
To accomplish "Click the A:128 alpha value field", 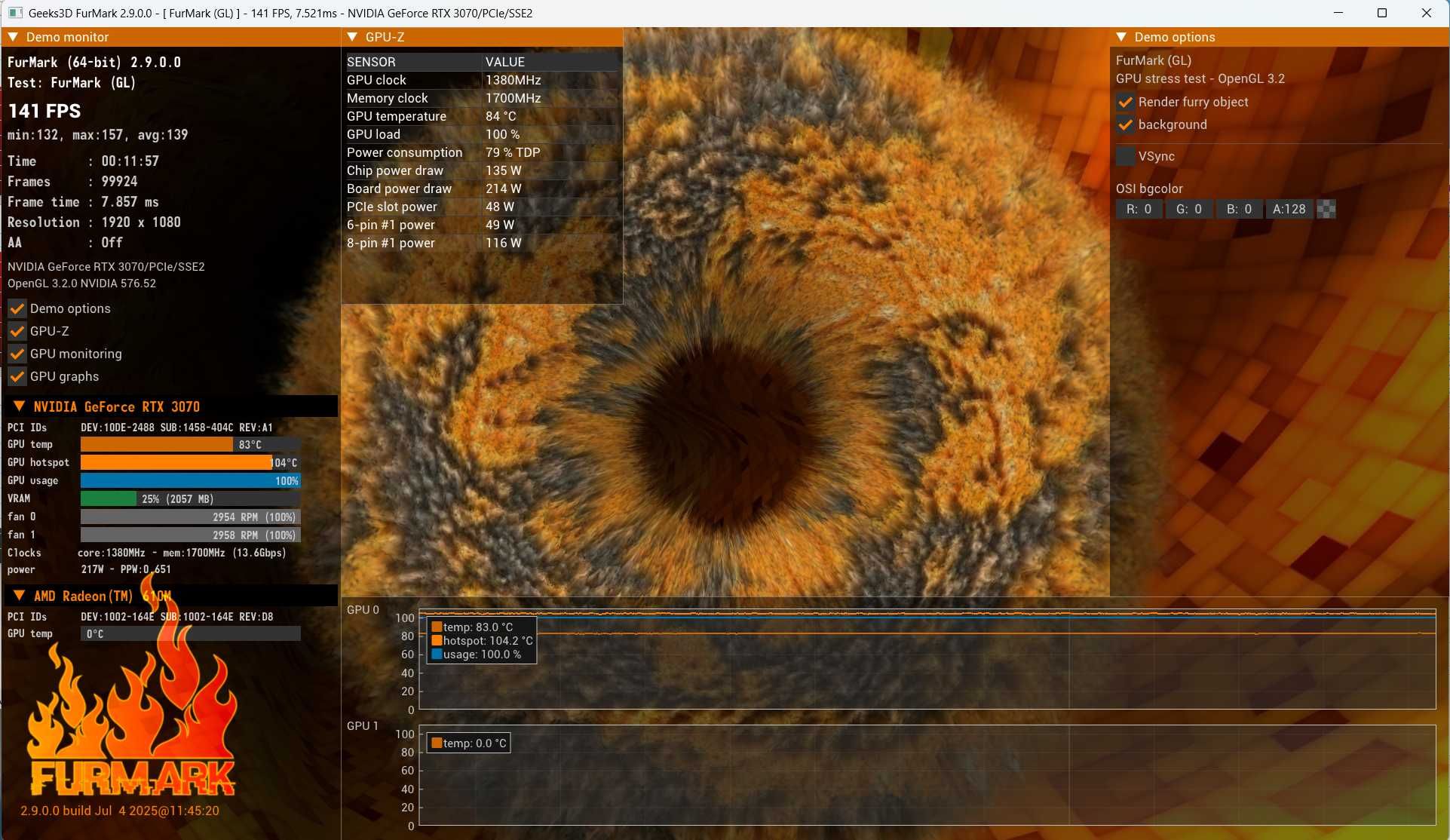I will 1289,209.
